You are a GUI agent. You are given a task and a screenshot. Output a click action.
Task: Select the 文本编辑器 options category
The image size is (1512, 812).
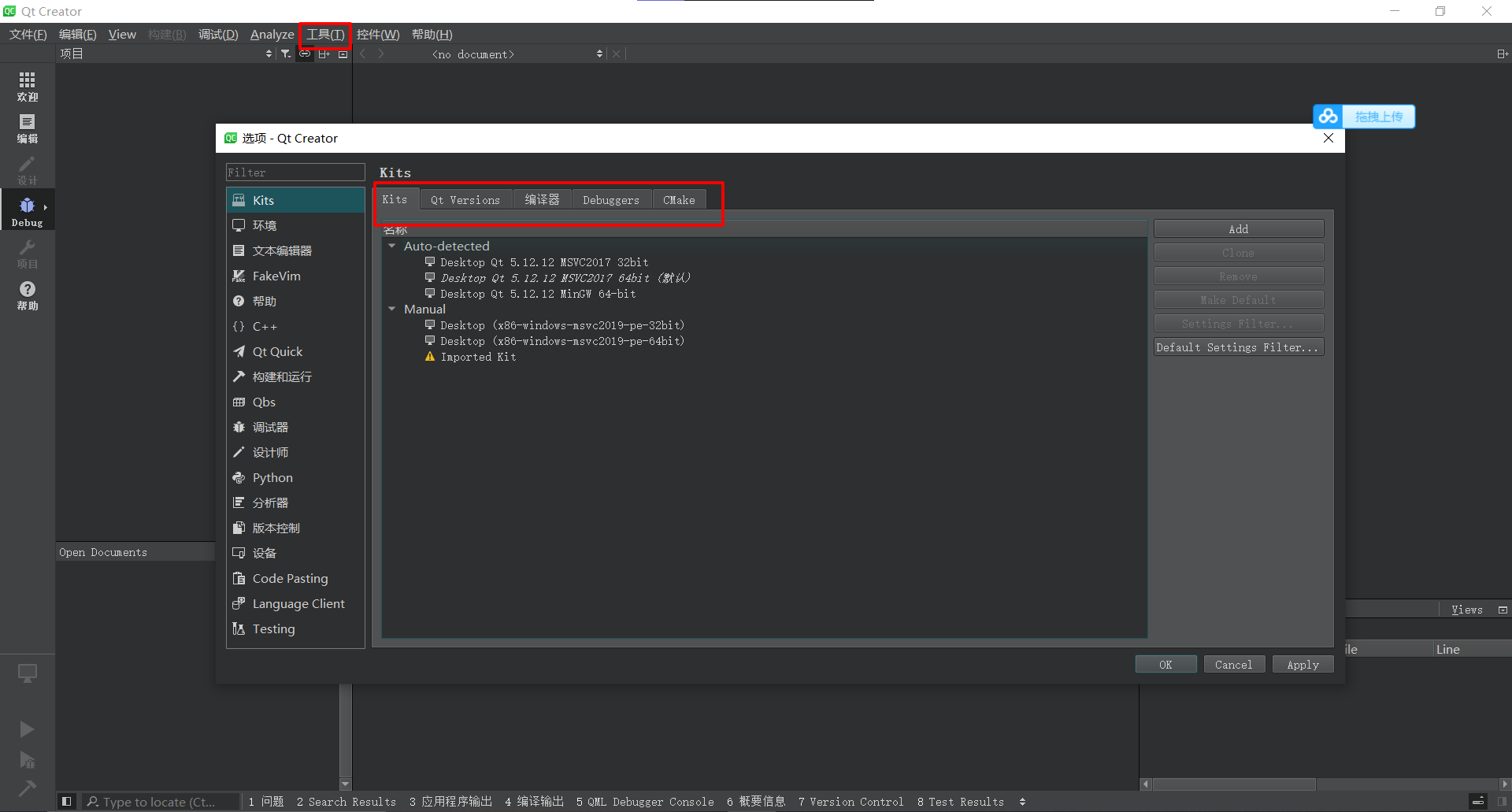[x=295, y=250]
